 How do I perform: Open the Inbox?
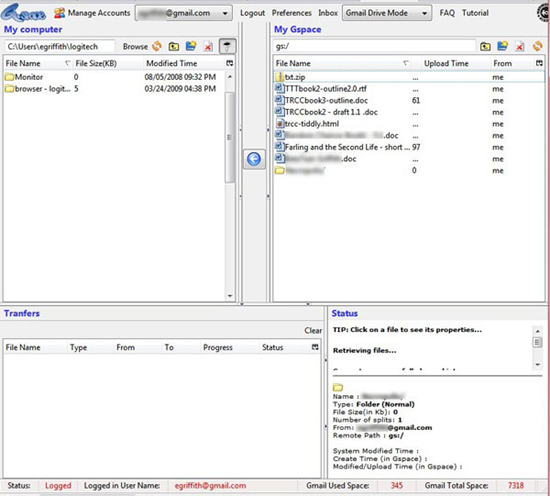point(328,13)
